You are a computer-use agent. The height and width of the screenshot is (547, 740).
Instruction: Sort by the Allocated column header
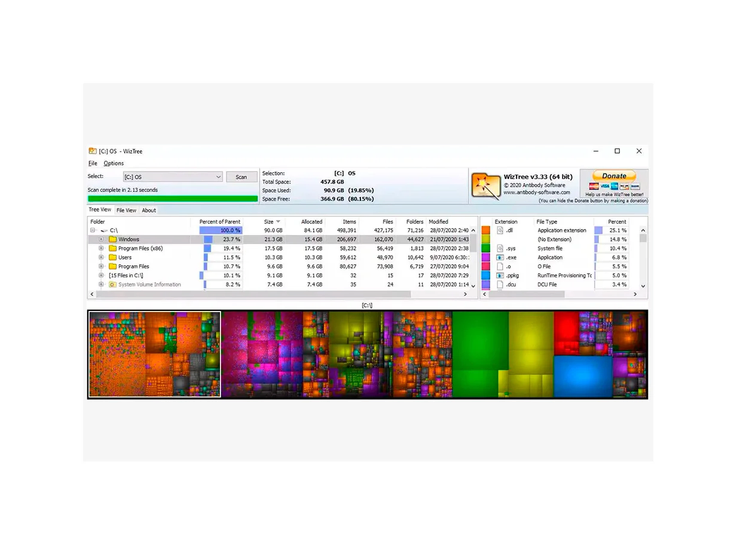311,221
